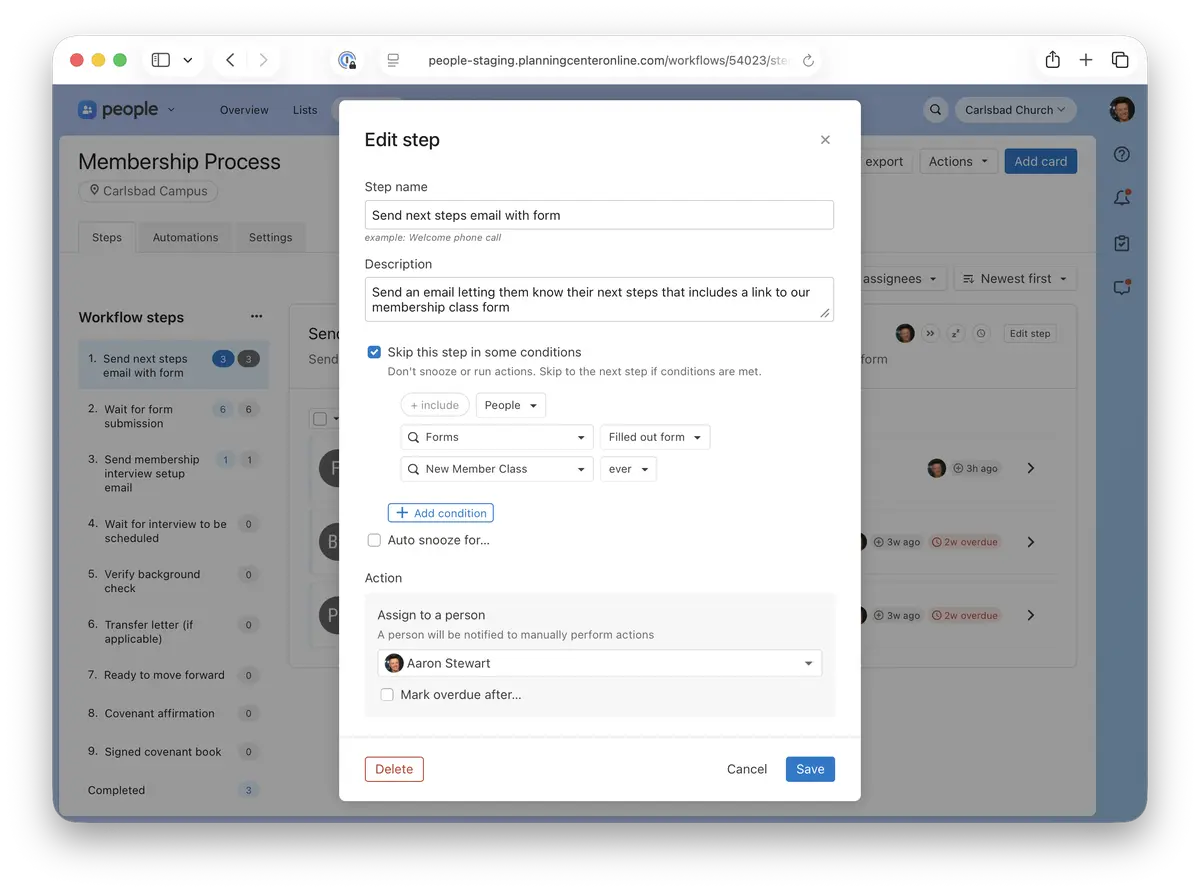Click the skip step double-arrow icon
Image resolution: width=1200 pixels, height=892 pixels.
[x=931, y=333]
